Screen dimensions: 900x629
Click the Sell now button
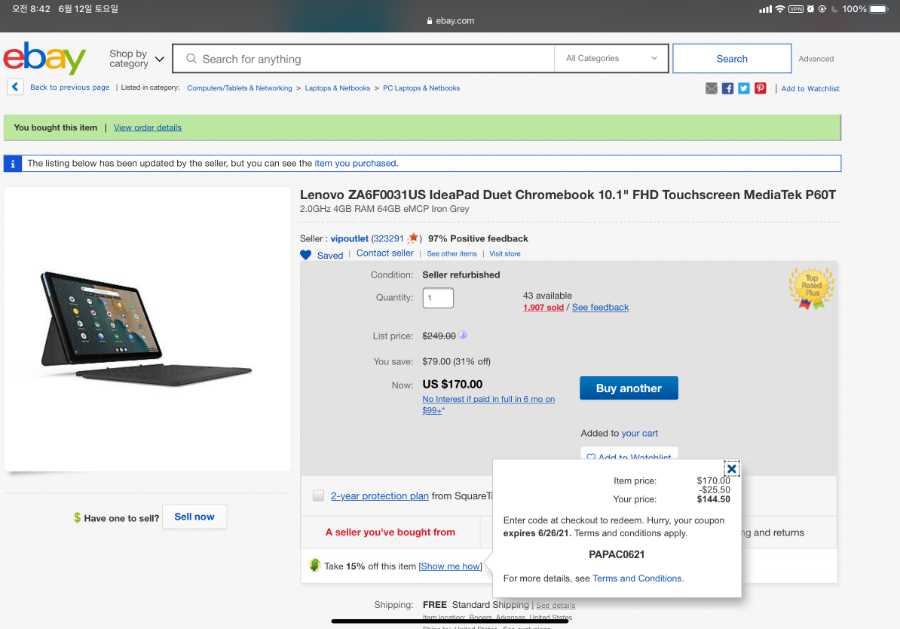pos(195,517)
